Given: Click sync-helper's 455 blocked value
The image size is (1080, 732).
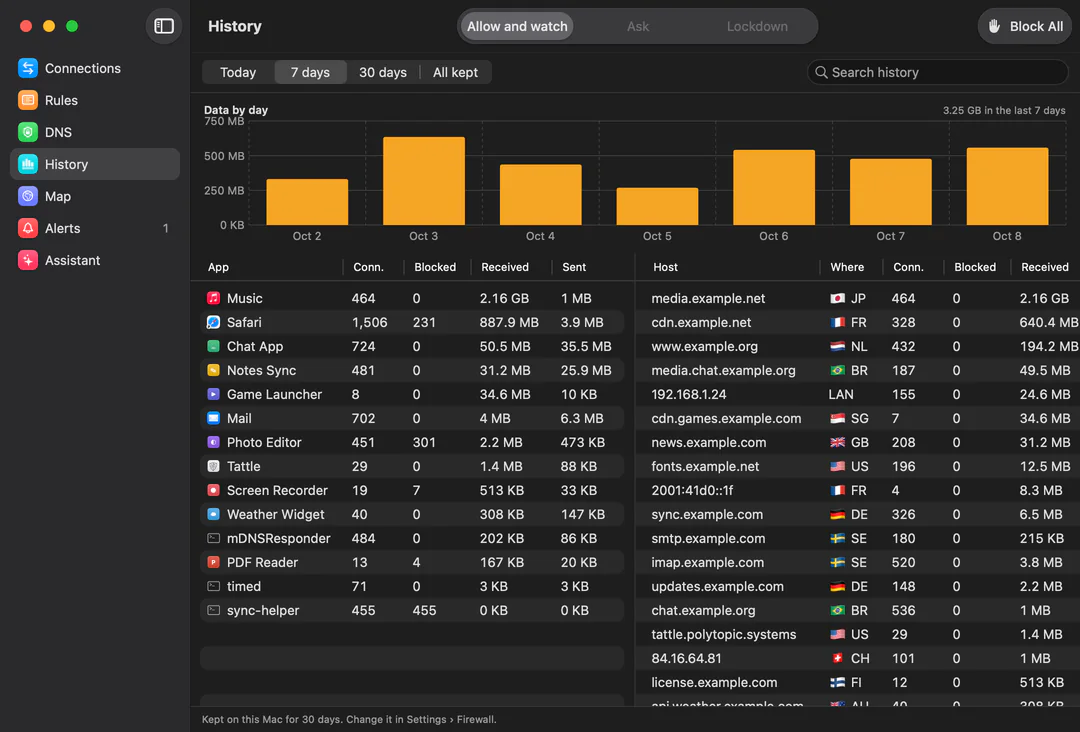Looking at the screenshot, I should (424, 611).
